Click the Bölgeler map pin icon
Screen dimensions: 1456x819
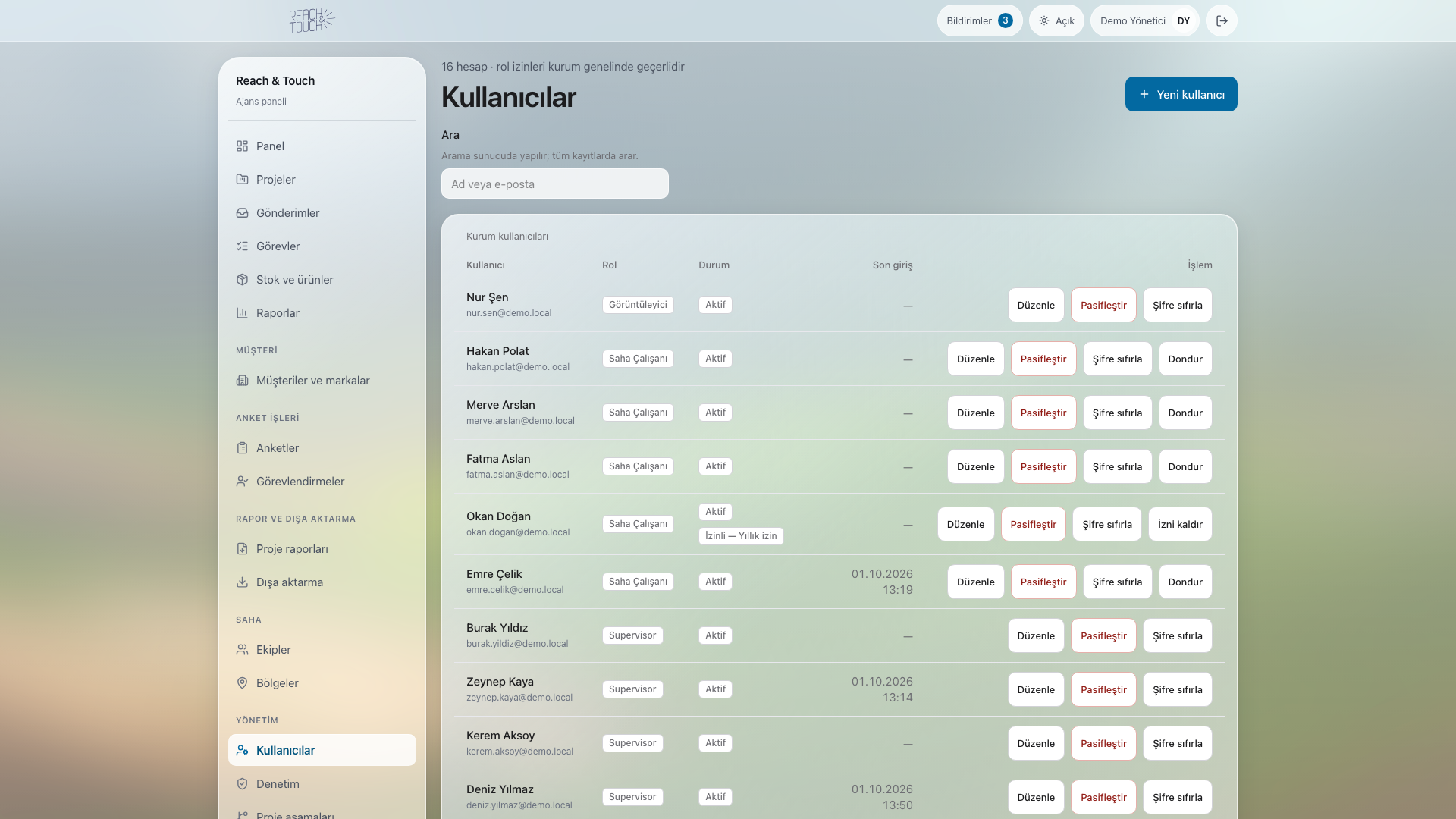242,683
